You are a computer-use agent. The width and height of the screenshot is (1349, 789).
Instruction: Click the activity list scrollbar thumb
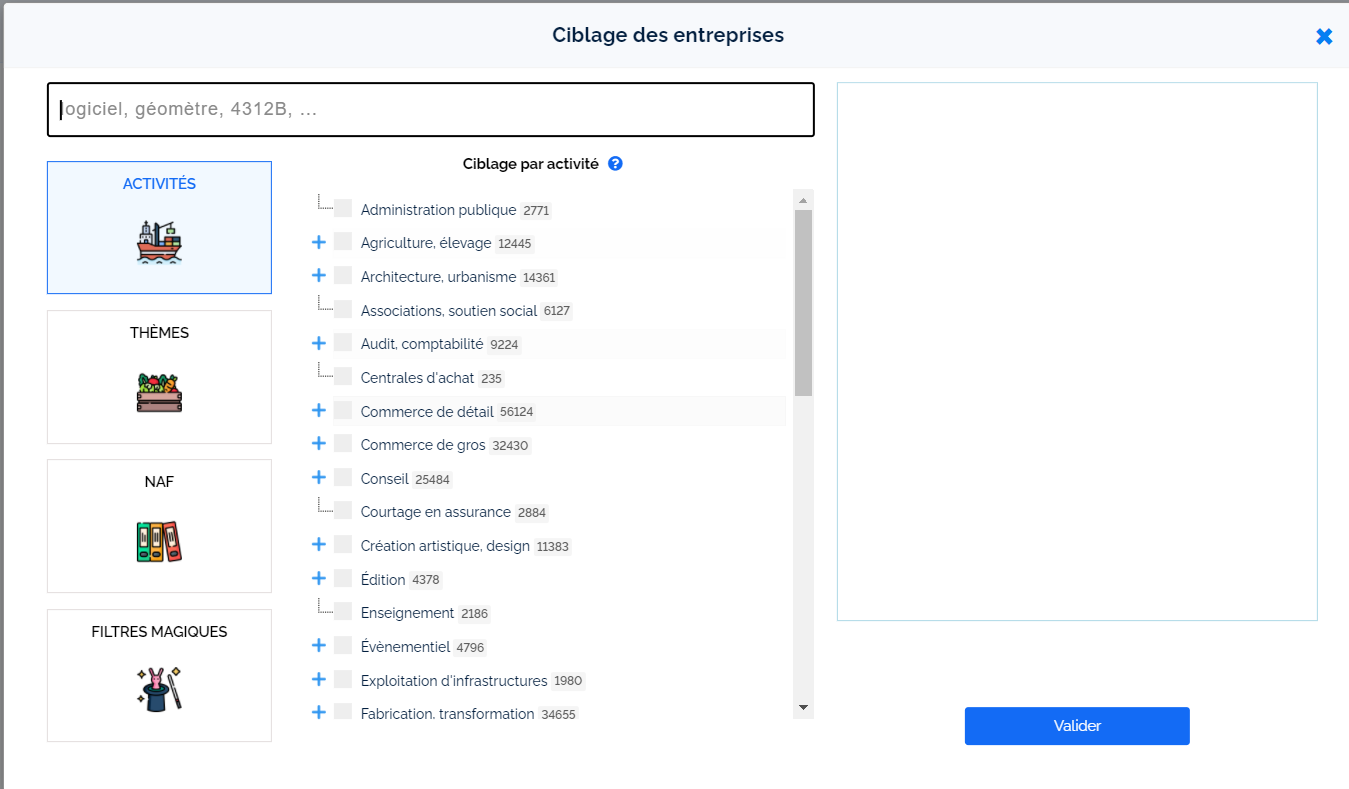(x=803, y=300)
